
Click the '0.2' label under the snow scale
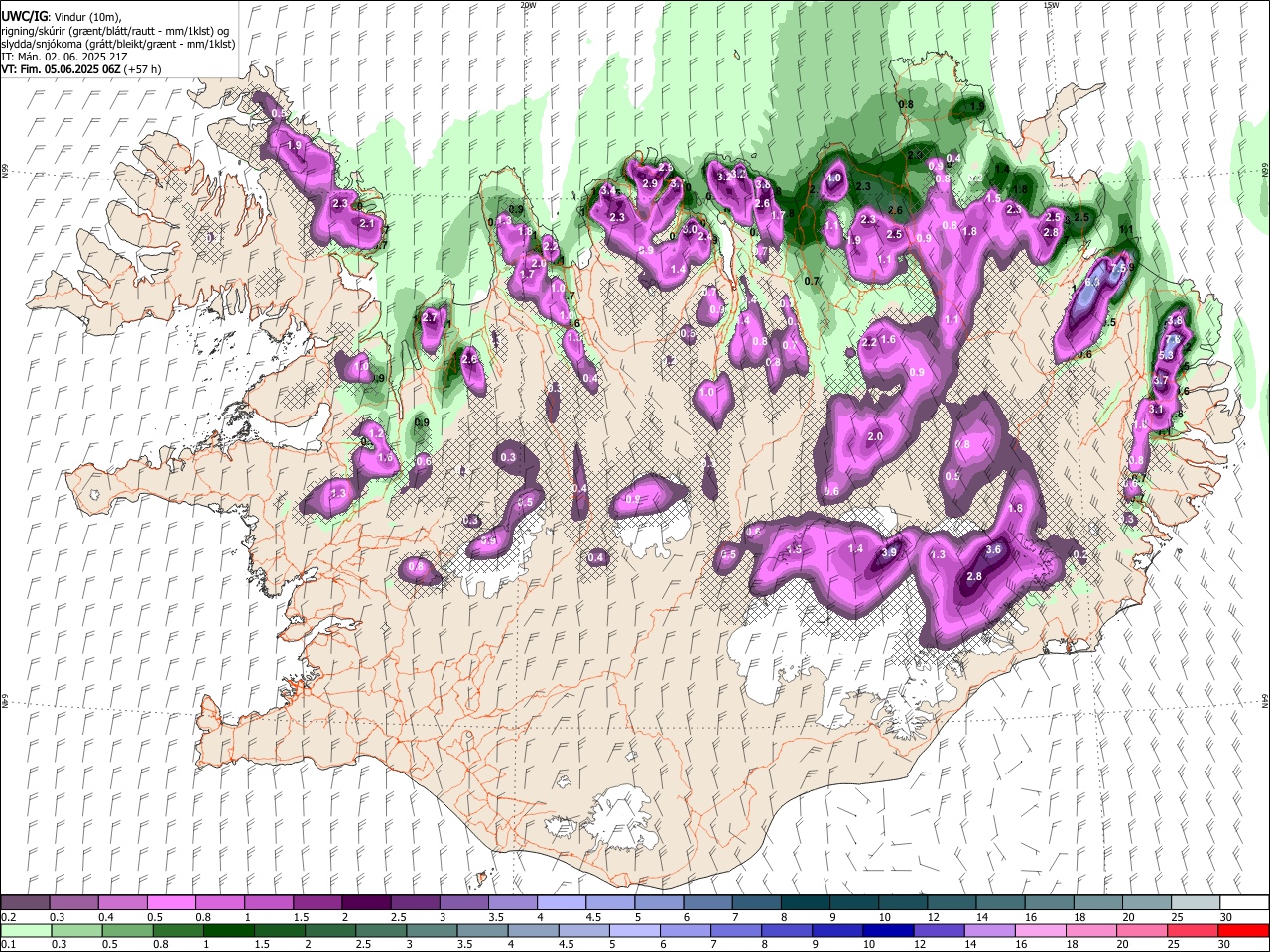[x=8, y=917]
